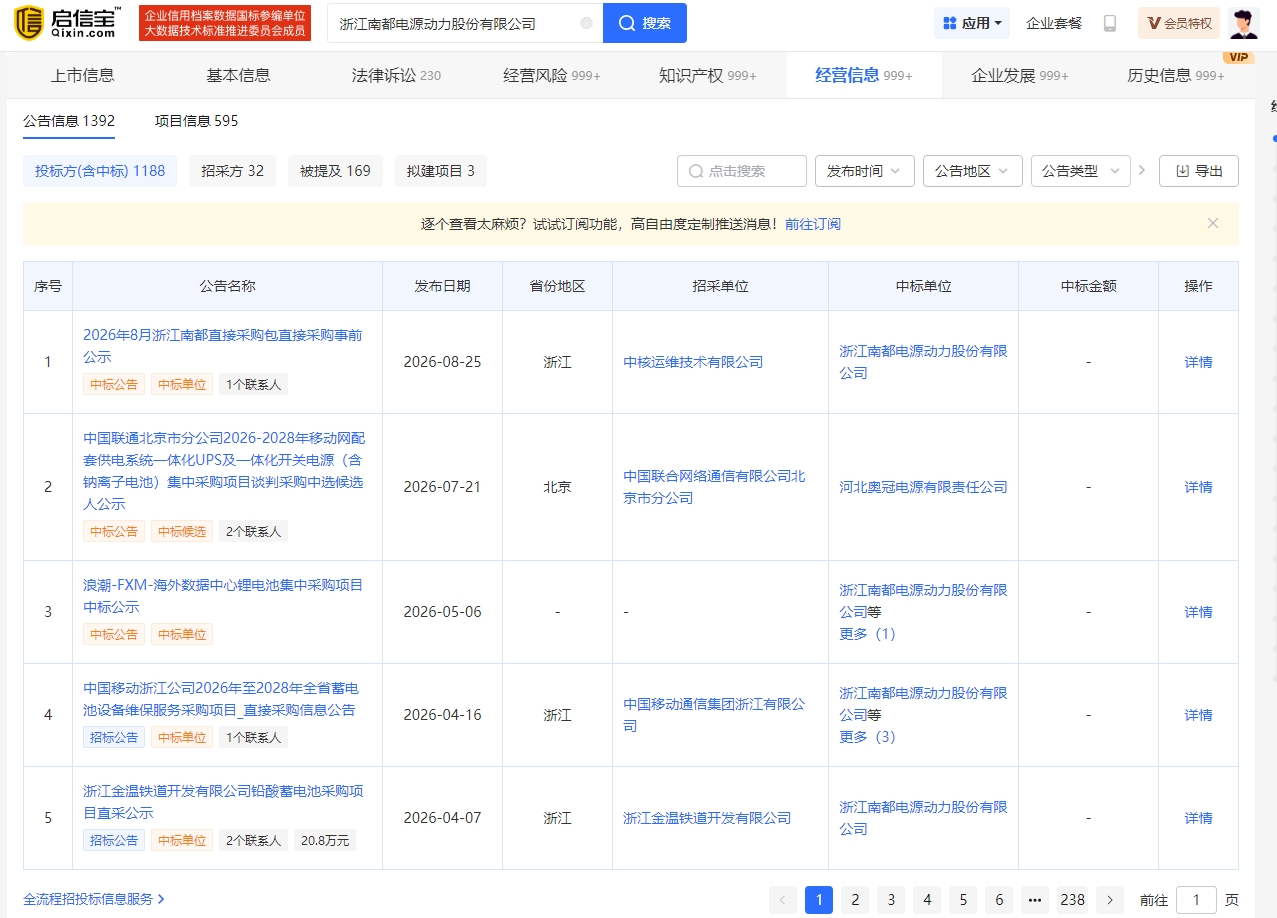1277x918 pixels.
Task: Open 详情 for row 5
Action: coord(1198,818)
